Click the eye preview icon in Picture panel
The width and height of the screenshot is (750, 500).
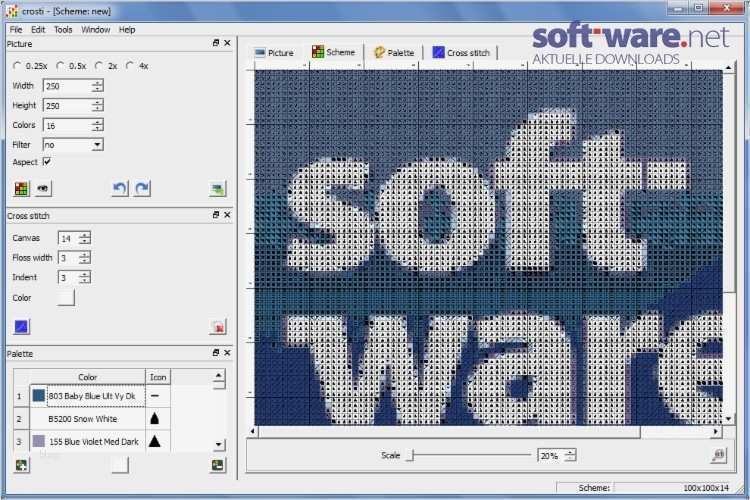[x=43, y=189]
